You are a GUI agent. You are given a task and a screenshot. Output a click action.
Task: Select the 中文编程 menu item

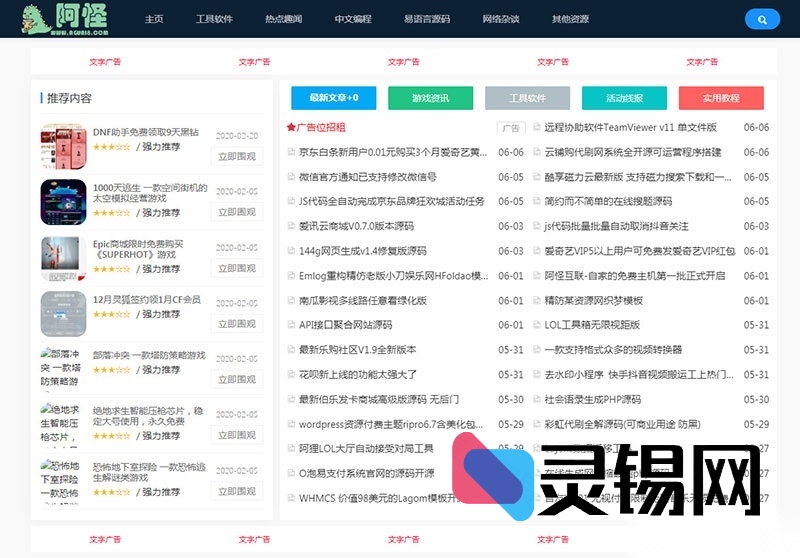353,19
